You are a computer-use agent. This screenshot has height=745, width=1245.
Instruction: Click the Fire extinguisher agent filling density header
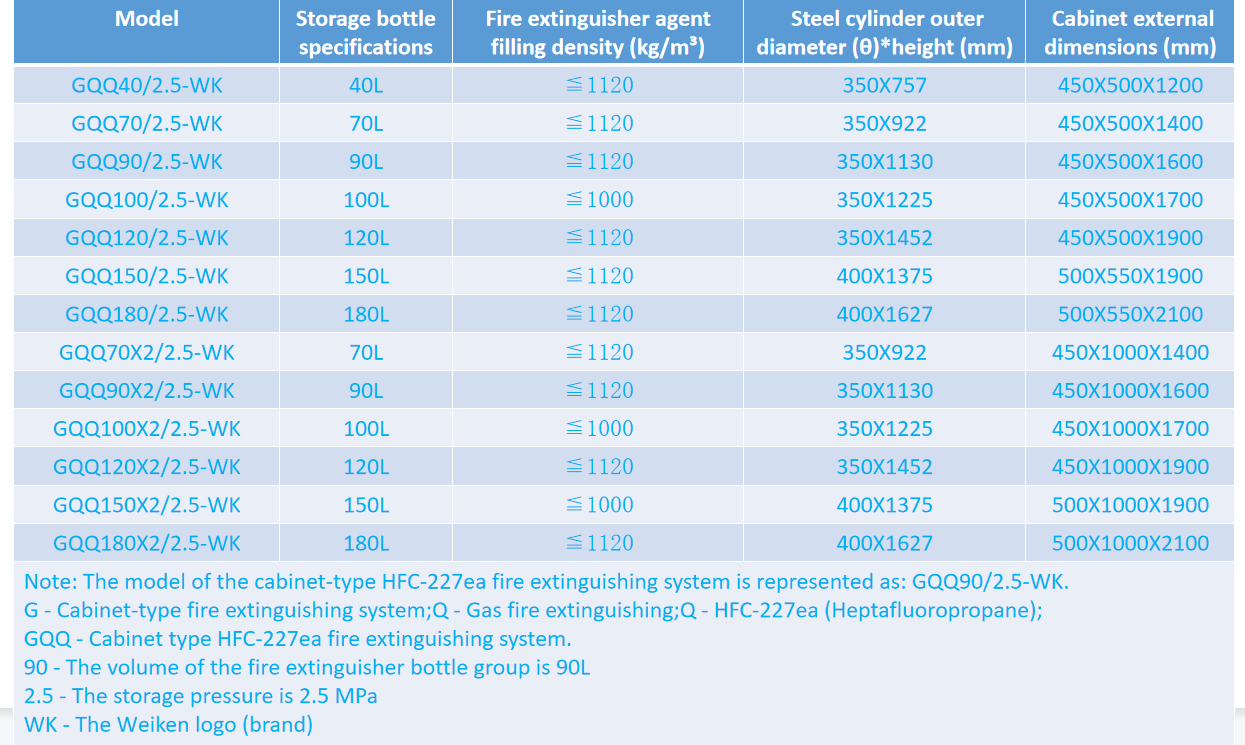click(598, 33)
